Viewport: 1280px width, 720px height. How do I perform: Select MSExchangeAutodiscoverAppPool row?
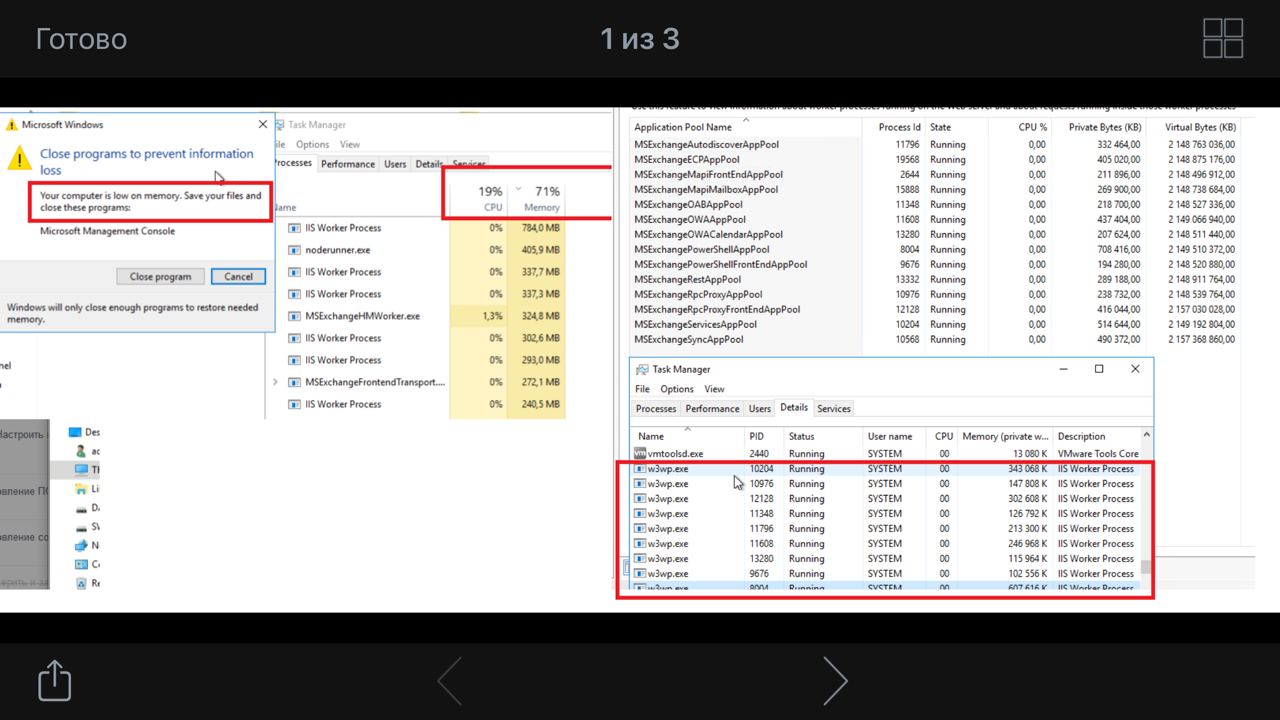pyautogui.click(x=935, y=145)
